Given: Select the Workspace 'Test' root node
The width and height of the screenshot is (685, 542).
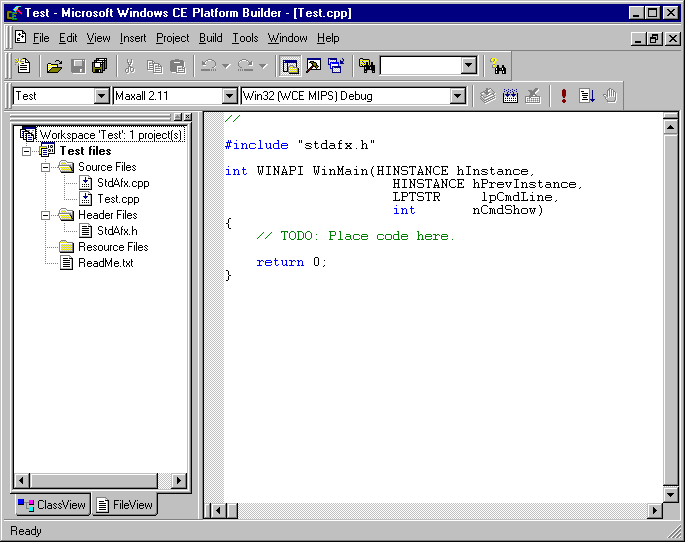Looking at the screenshot, I should pos(111,135).
